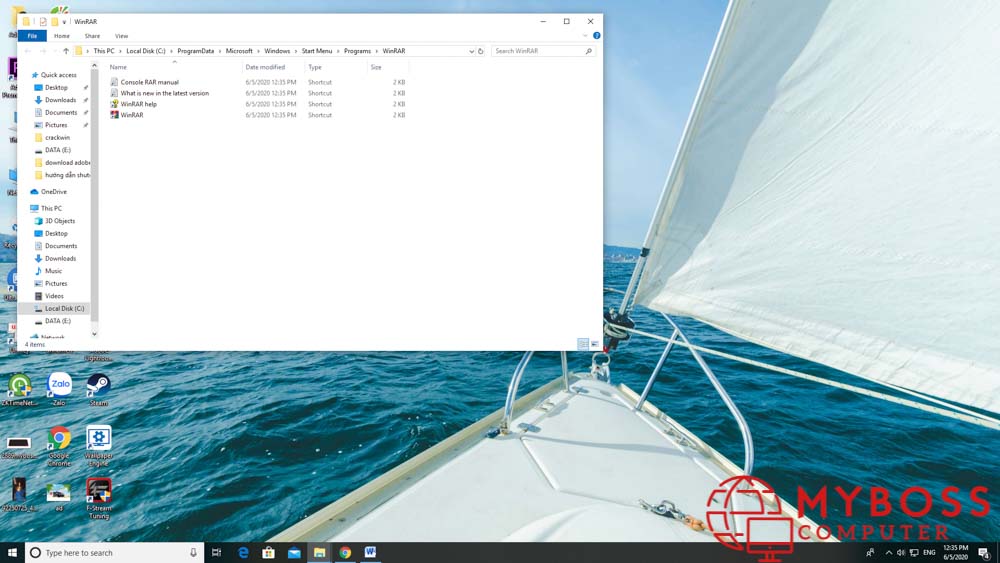Switch to details view layout

coord(583,344)
